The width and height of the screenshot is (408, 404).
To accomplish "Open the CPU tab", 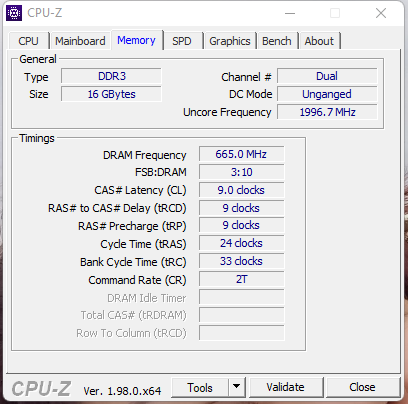I will (x=29, y=41).
